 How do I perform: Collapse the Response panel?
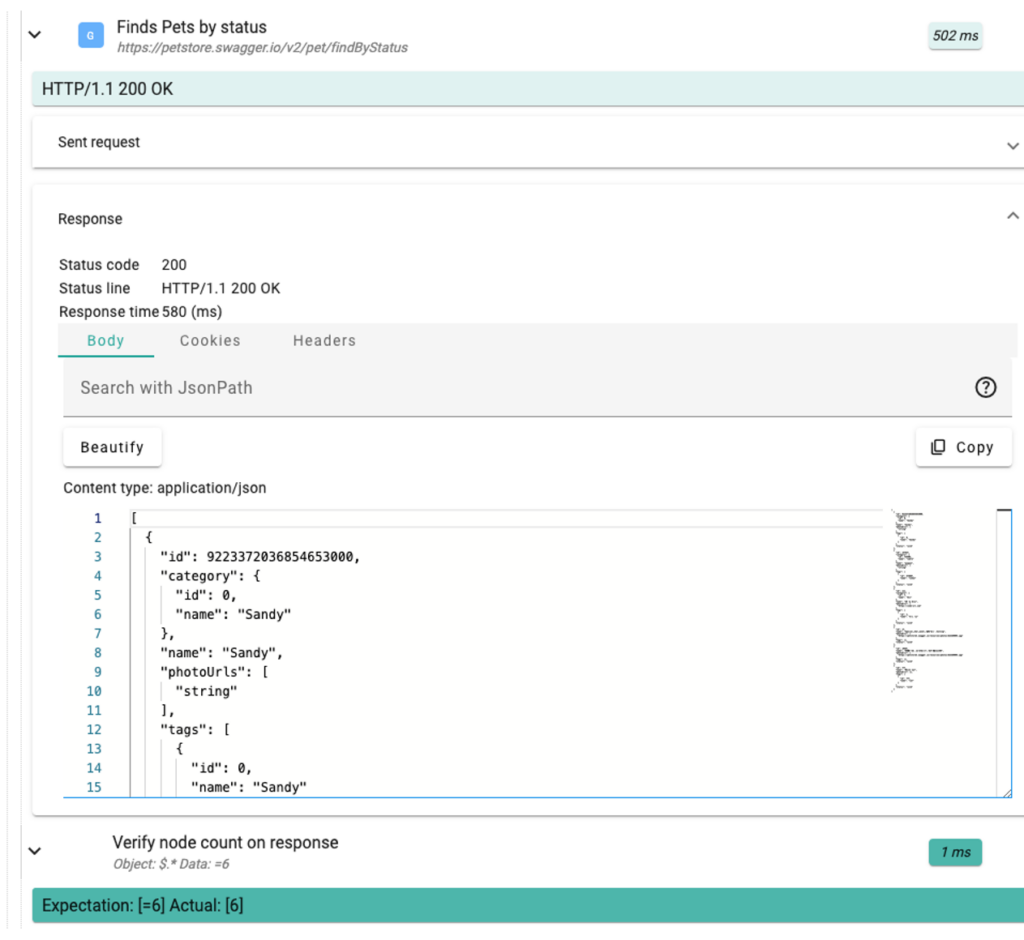[1012, 216]
